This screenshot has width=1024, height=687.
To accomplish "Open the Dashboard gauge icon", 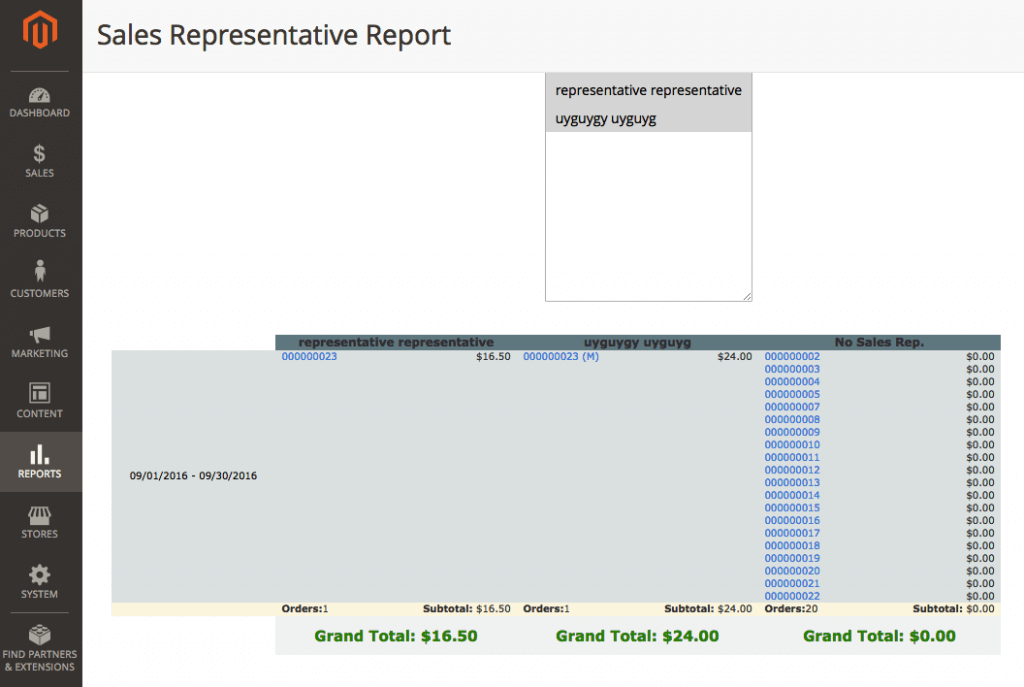I will 40,96.
